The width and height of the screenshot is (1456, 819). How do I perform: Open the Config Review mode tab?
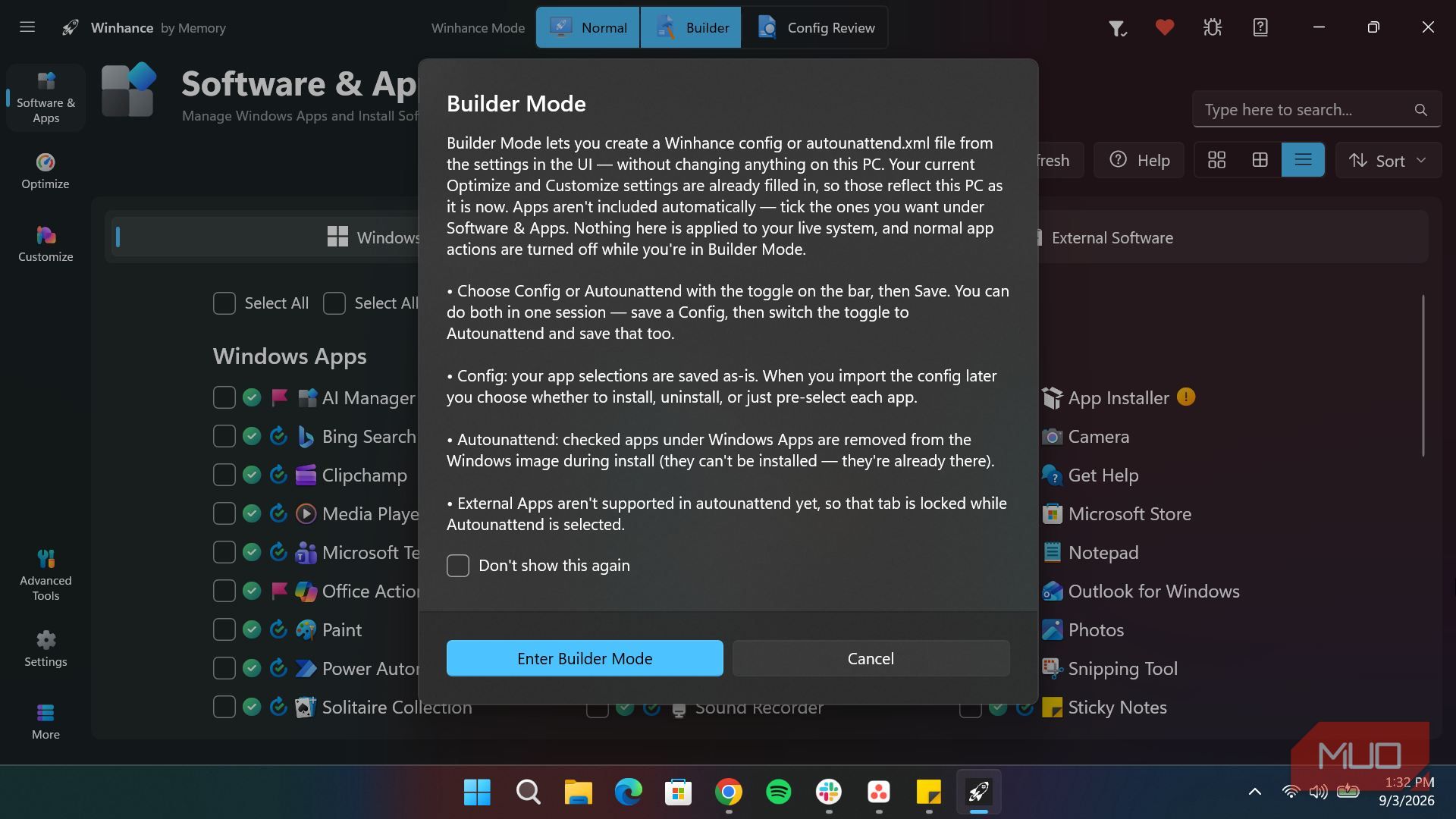pyautogui.click(x=814, y=28)
